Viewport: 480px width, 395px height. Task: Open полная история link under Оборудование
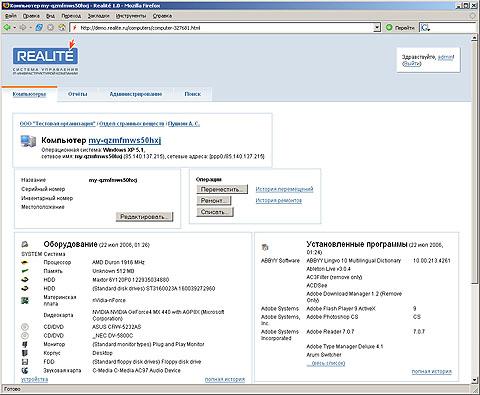click(x=225, y=379)
